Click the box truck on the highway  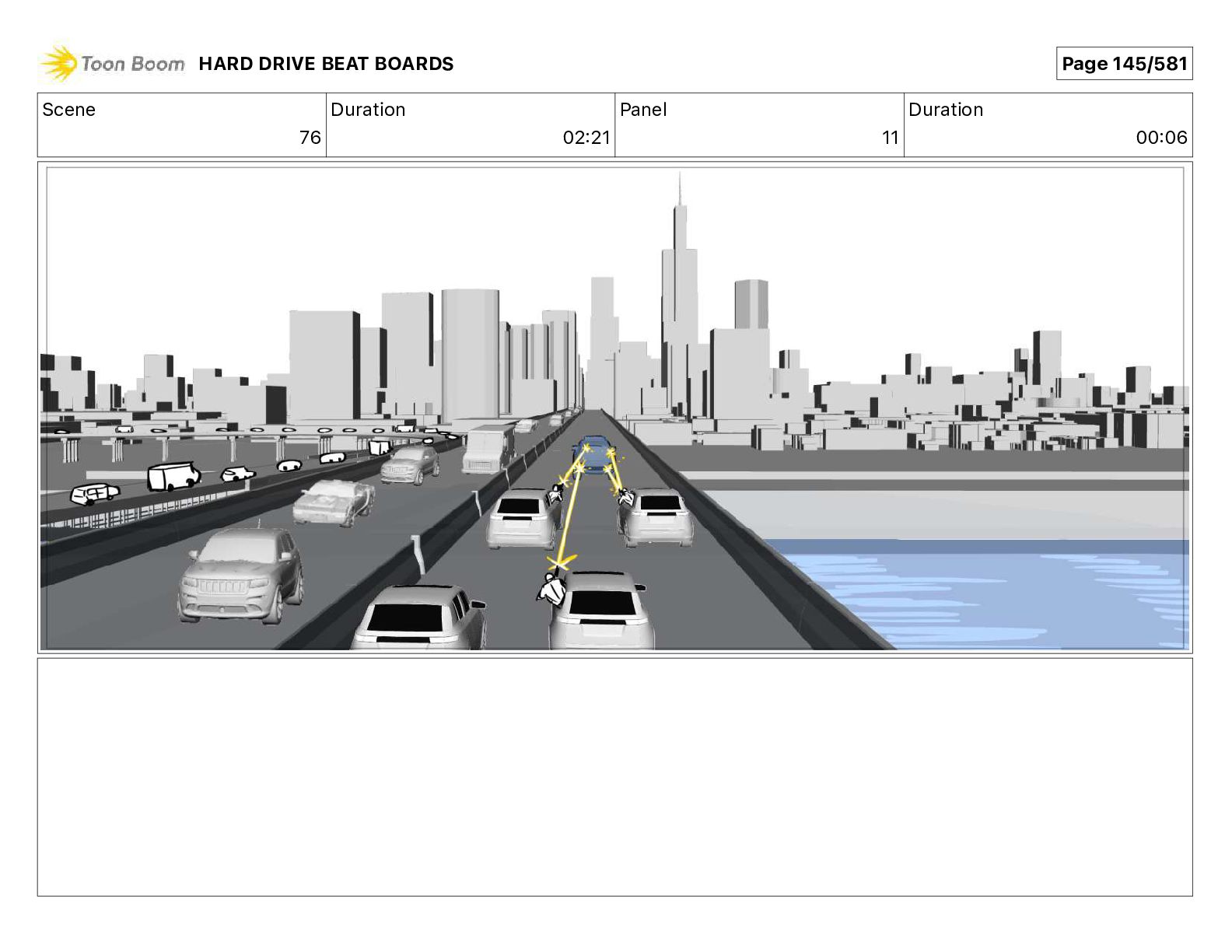coord(489,448)
